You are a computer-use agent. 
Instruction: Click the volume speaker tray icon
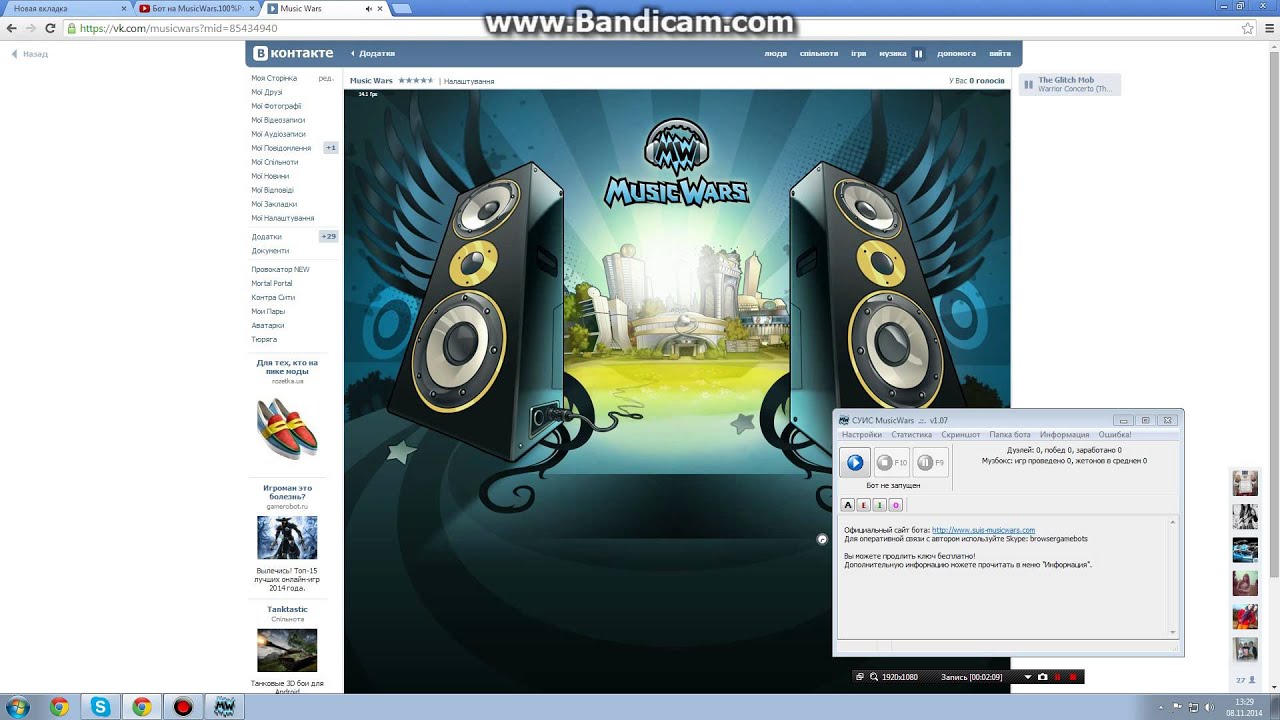point(1208,707)
